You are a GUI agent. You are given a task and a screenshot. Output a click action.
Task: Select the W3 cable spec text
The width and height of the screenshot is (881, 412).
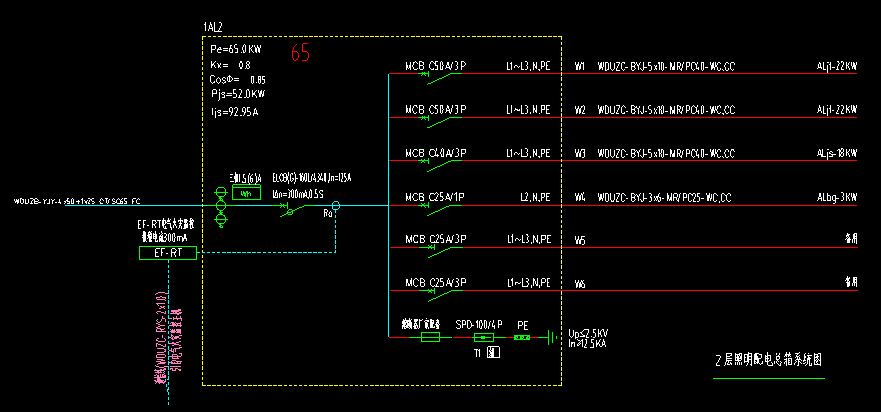(666, 153)
